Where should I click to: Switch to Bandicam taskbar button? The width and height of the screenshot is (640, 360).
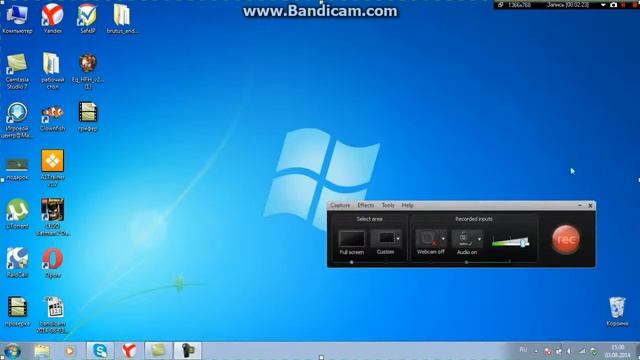[187, 351]
